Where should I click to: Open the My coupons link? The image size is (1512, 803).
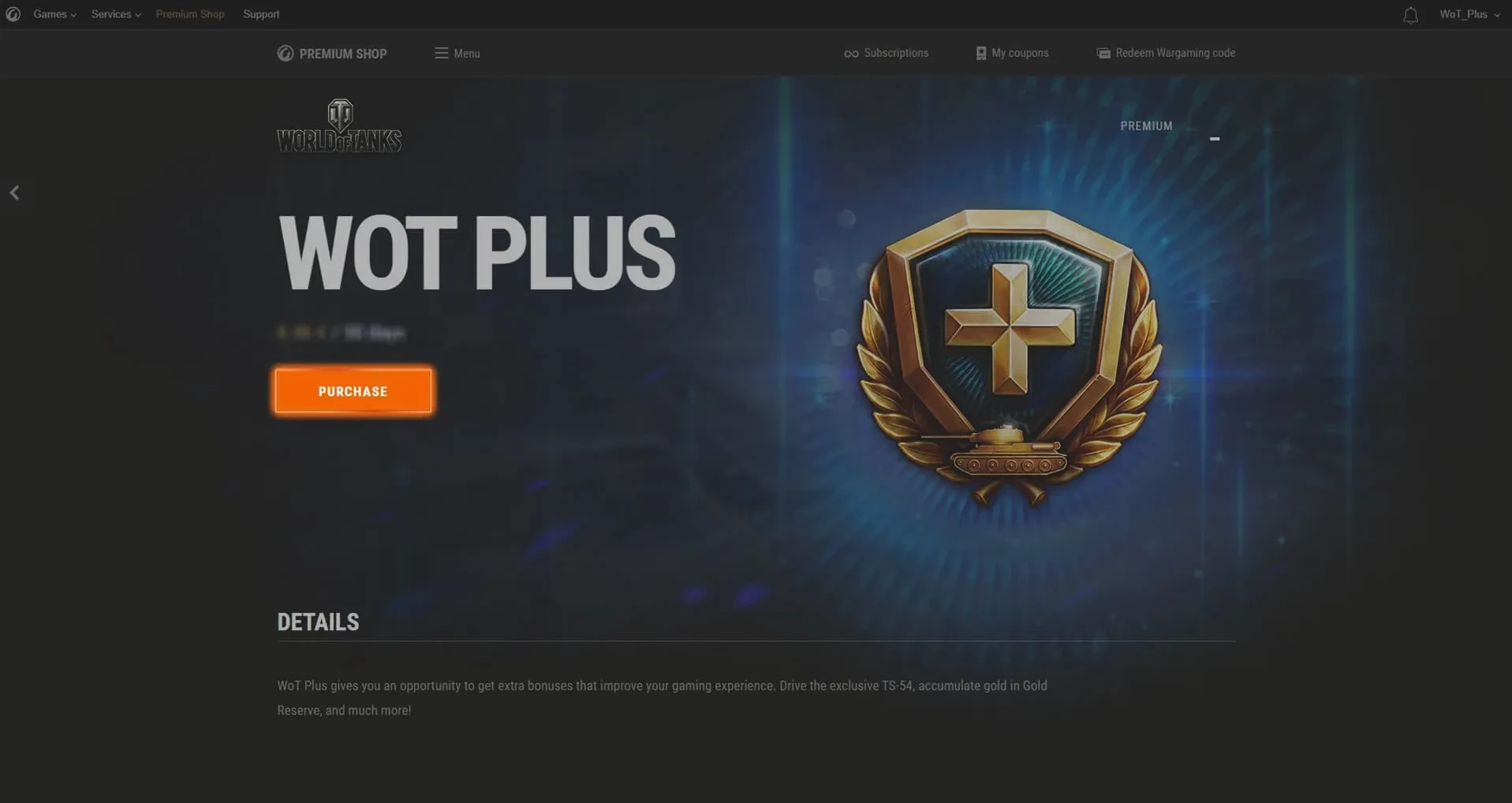(1020, 53)
